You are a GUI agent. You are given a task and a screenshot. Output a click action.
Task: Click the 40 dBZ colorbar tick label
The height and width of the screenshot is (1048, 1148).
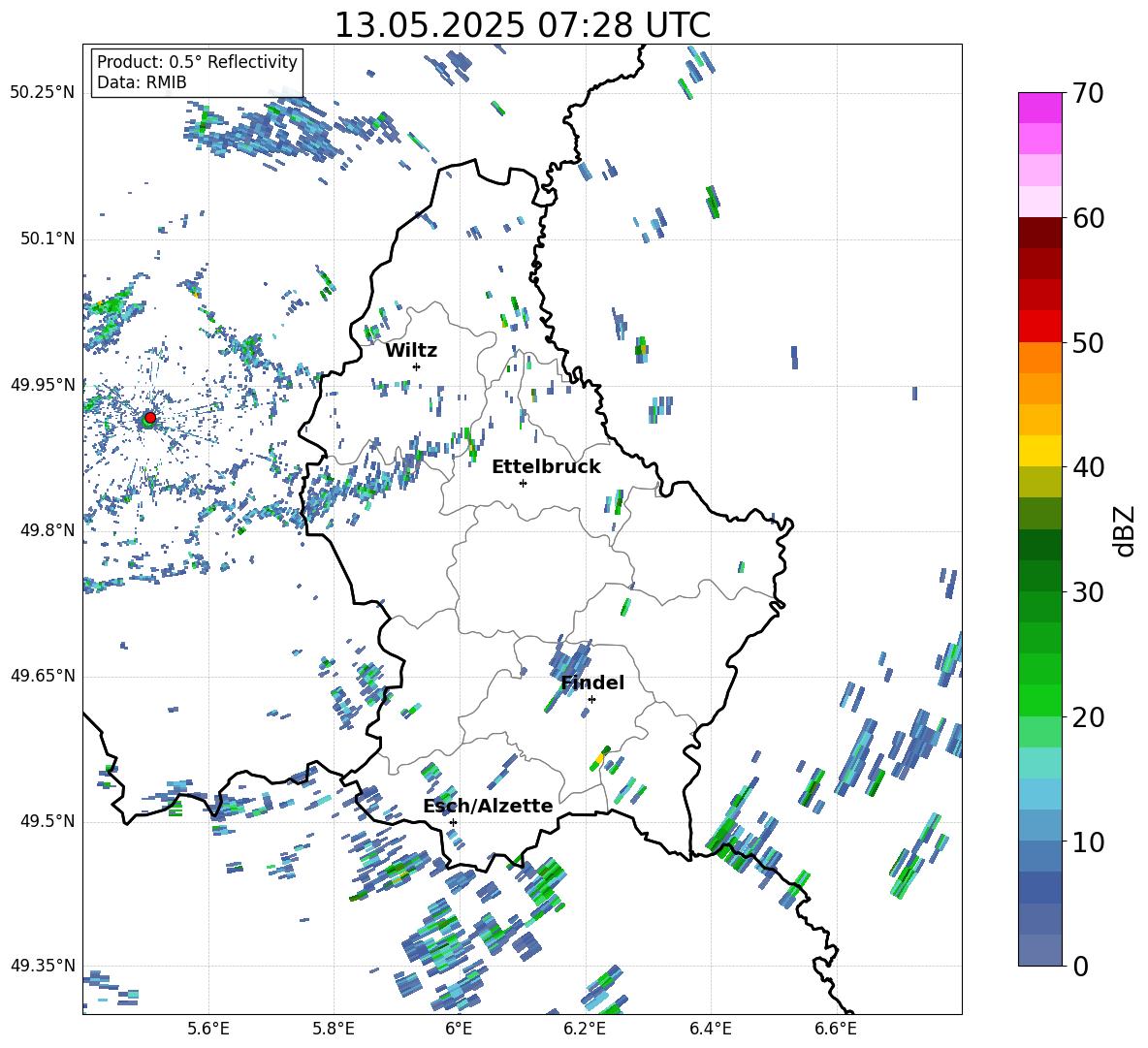click(x=1087, y=467)
